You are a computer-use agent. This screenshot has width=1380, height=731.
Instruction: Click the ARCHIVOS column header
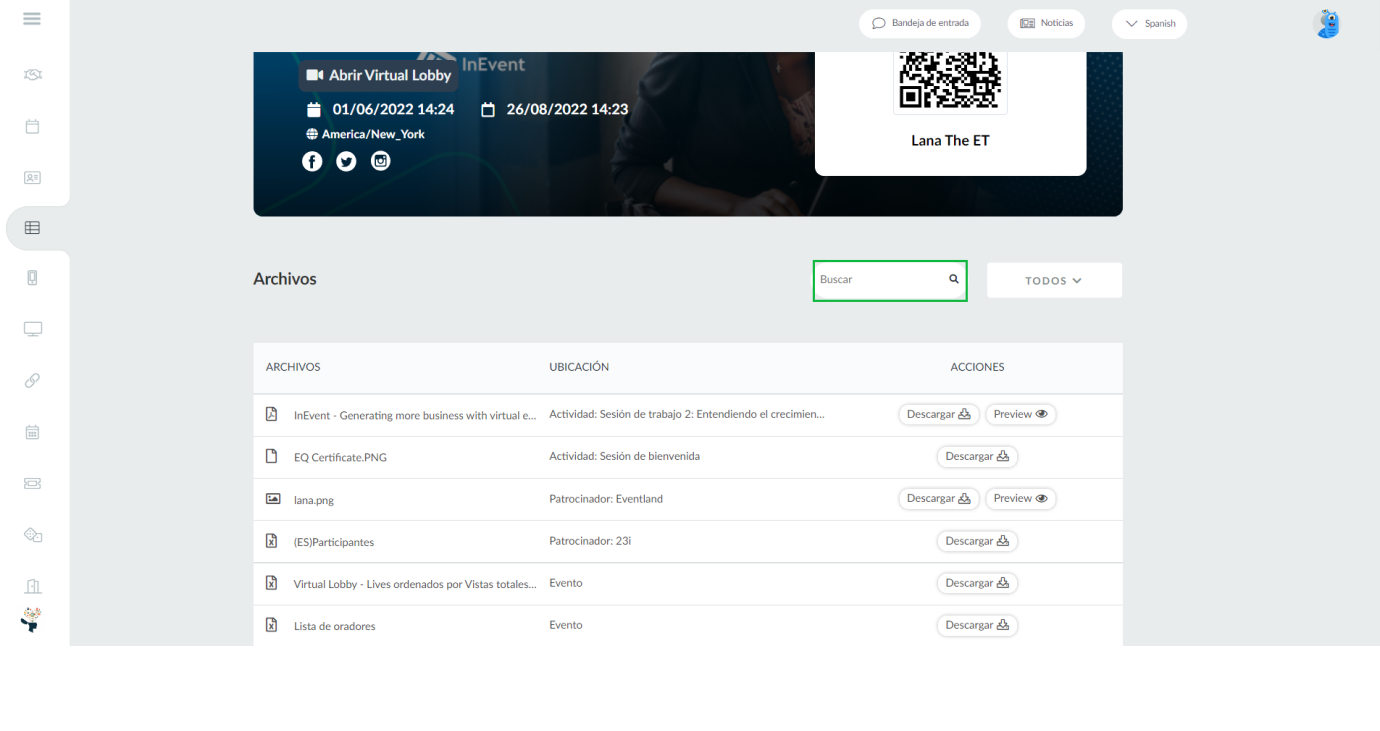pyautogui.click(x=293, y=367)
